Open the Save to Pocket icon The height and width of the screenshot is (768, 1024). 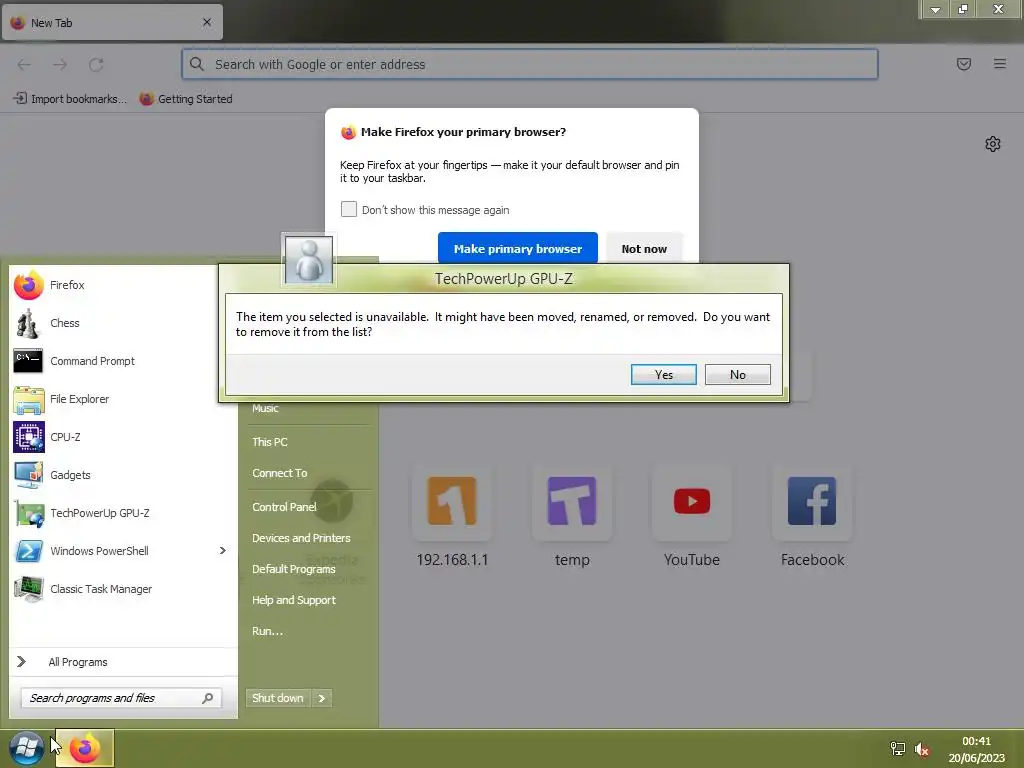(964, 64)
